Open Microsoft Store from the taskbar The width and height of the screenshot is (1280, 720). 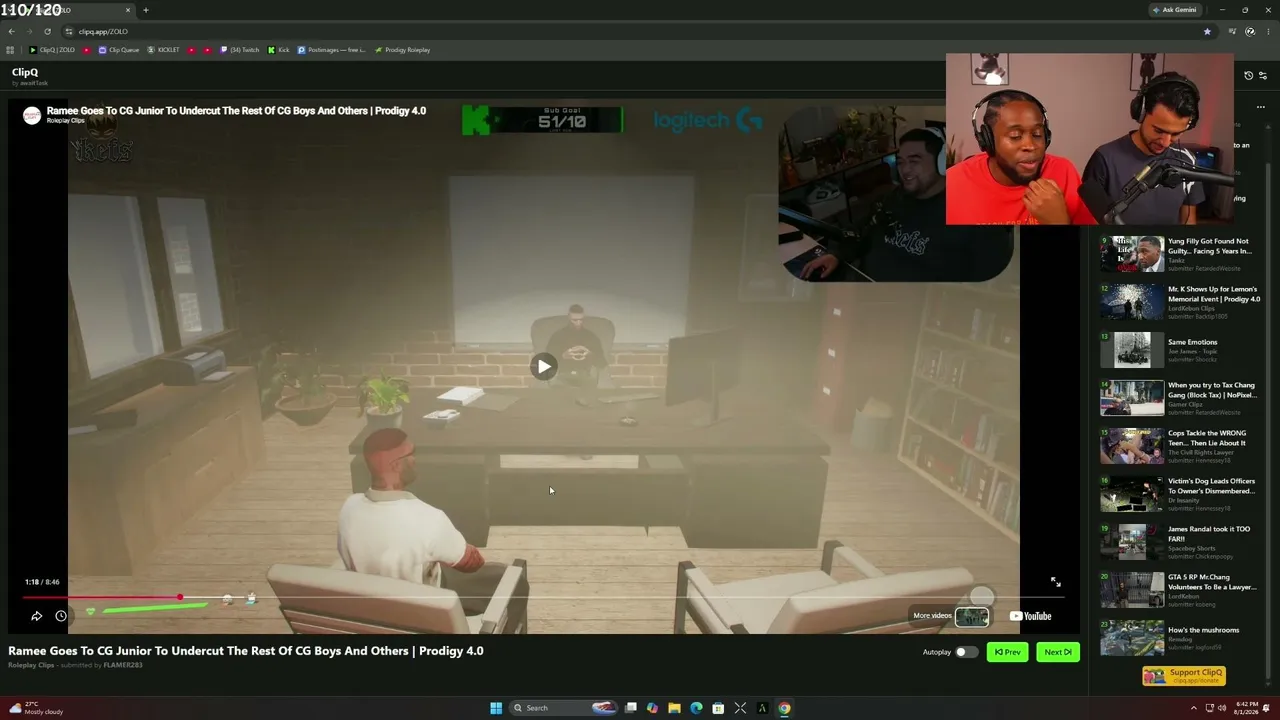pos(718,708)
